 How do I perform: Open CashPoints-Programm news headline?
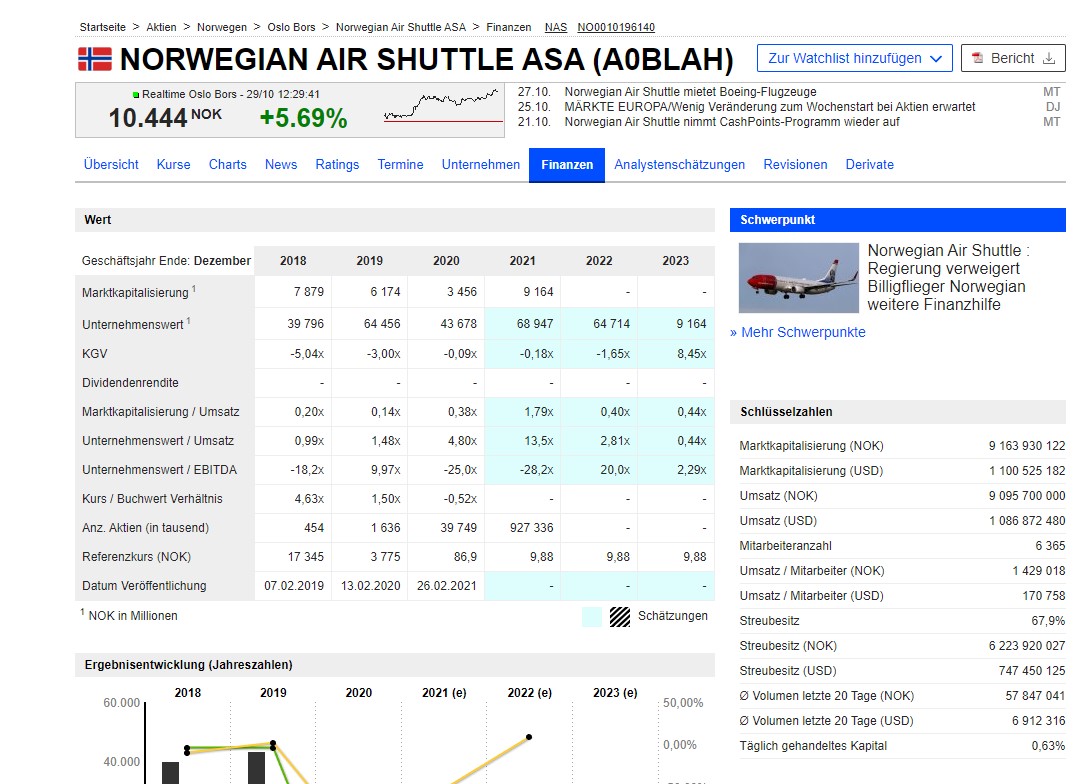[732, 122]
